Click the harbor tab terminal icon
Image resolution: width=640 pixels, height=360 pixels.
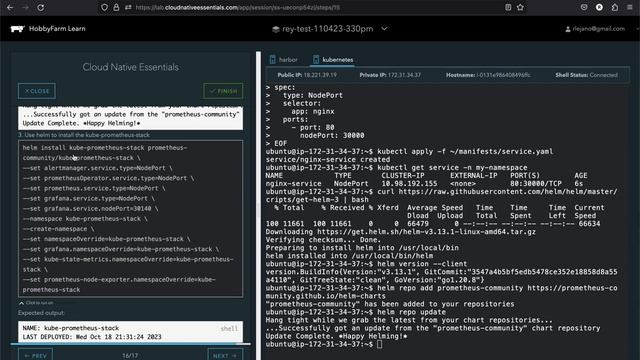(273, 60)
